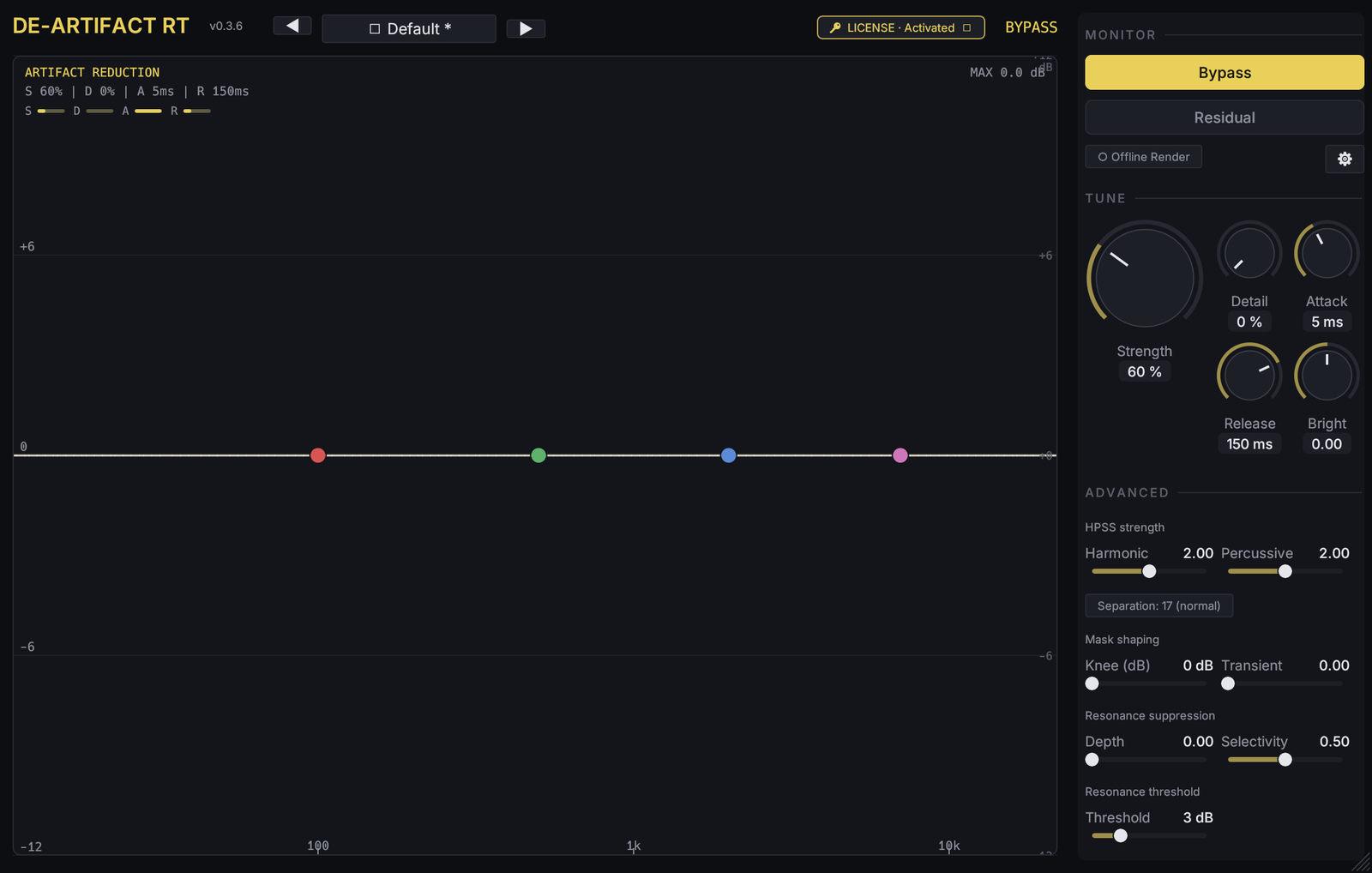Click the Release knob
Screen dimensions: 1372x873
pyautogui.click(x=1249, y=376)
